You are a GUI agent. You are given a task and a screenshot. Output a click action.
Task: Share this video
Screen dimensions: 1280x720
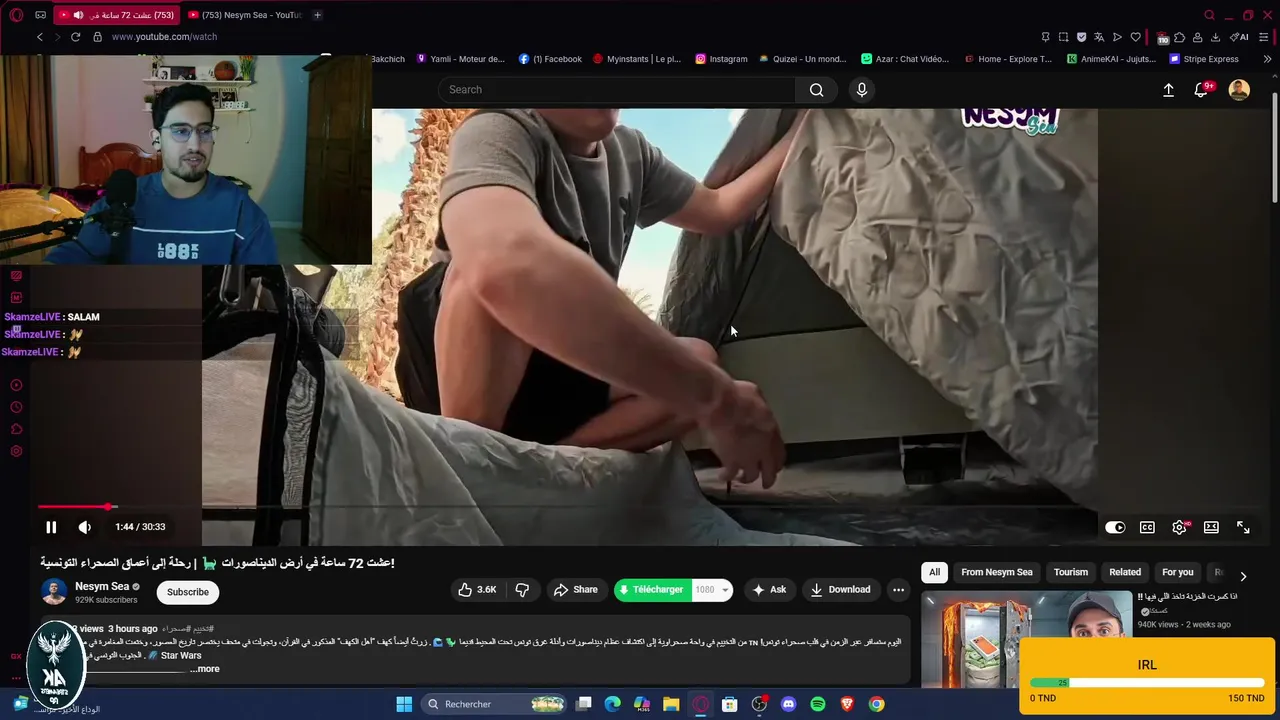pos(576,590)
